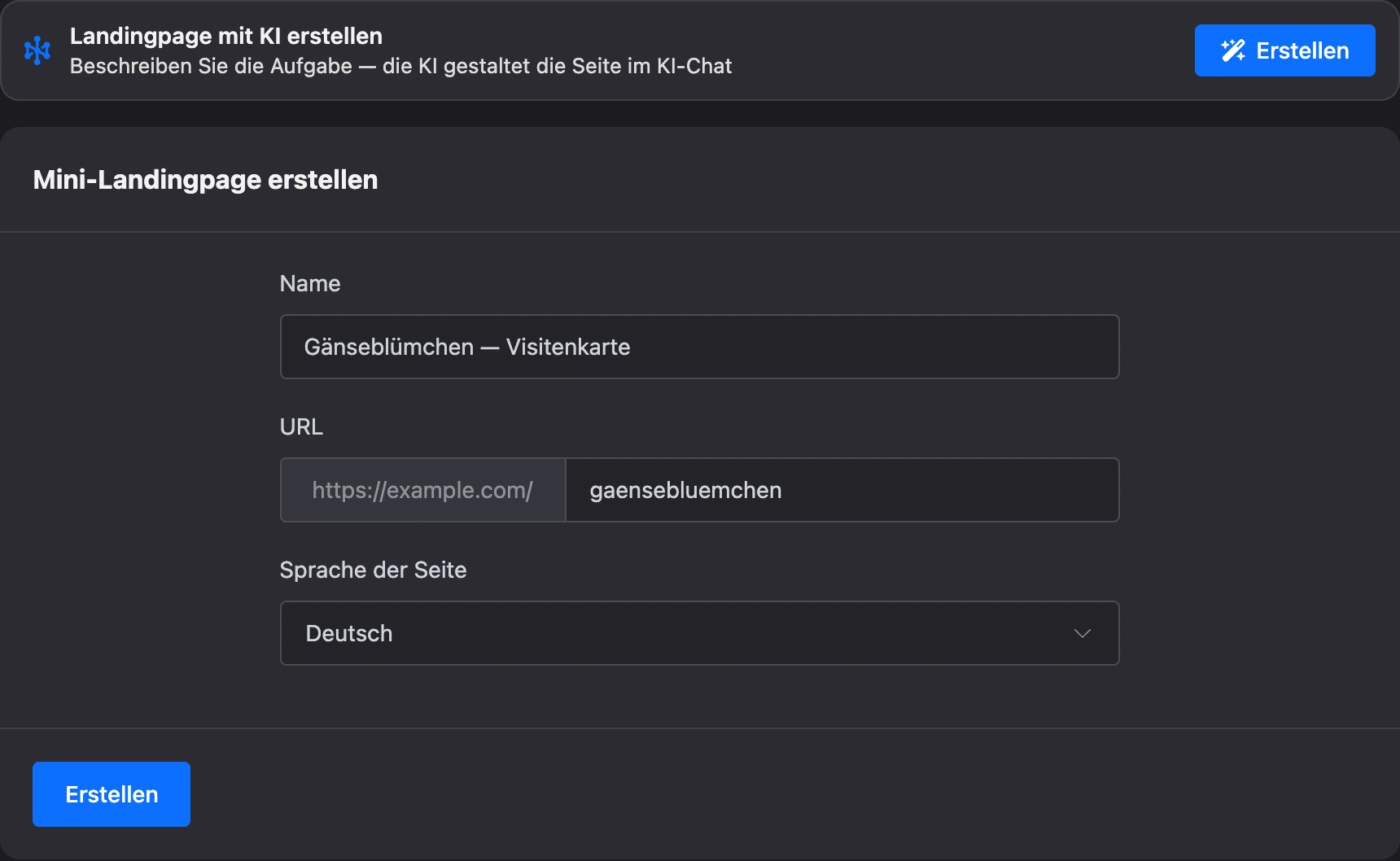Click the bottom Erstellen submit button
Screen dimensions: 1400x861
(x=112, y=794)
